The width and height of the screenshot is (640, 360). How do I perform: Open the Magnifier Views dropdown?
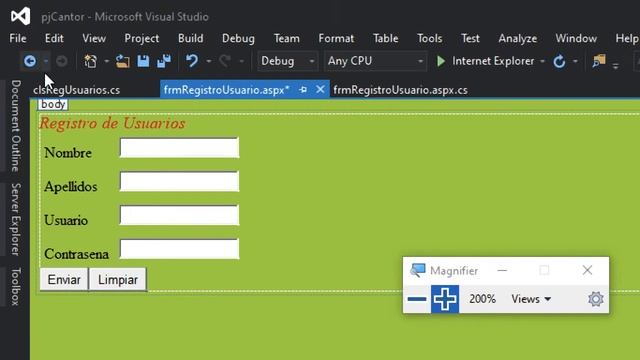531,299
